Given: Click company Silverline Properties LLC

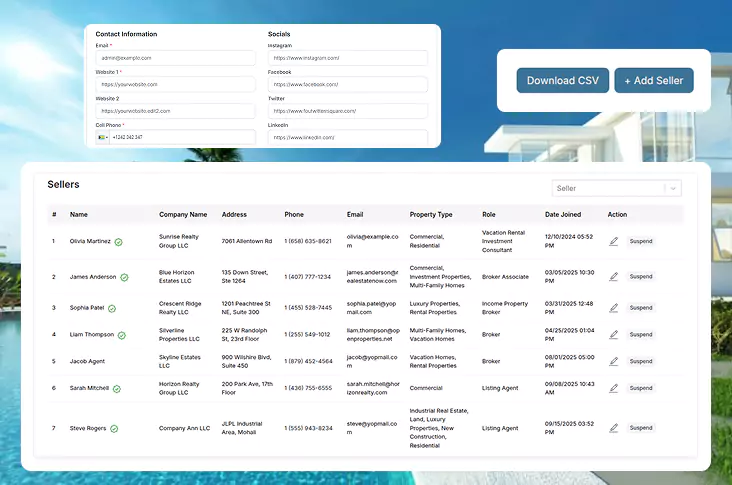Looking at the screenshot, I should (x=179, y=335).
